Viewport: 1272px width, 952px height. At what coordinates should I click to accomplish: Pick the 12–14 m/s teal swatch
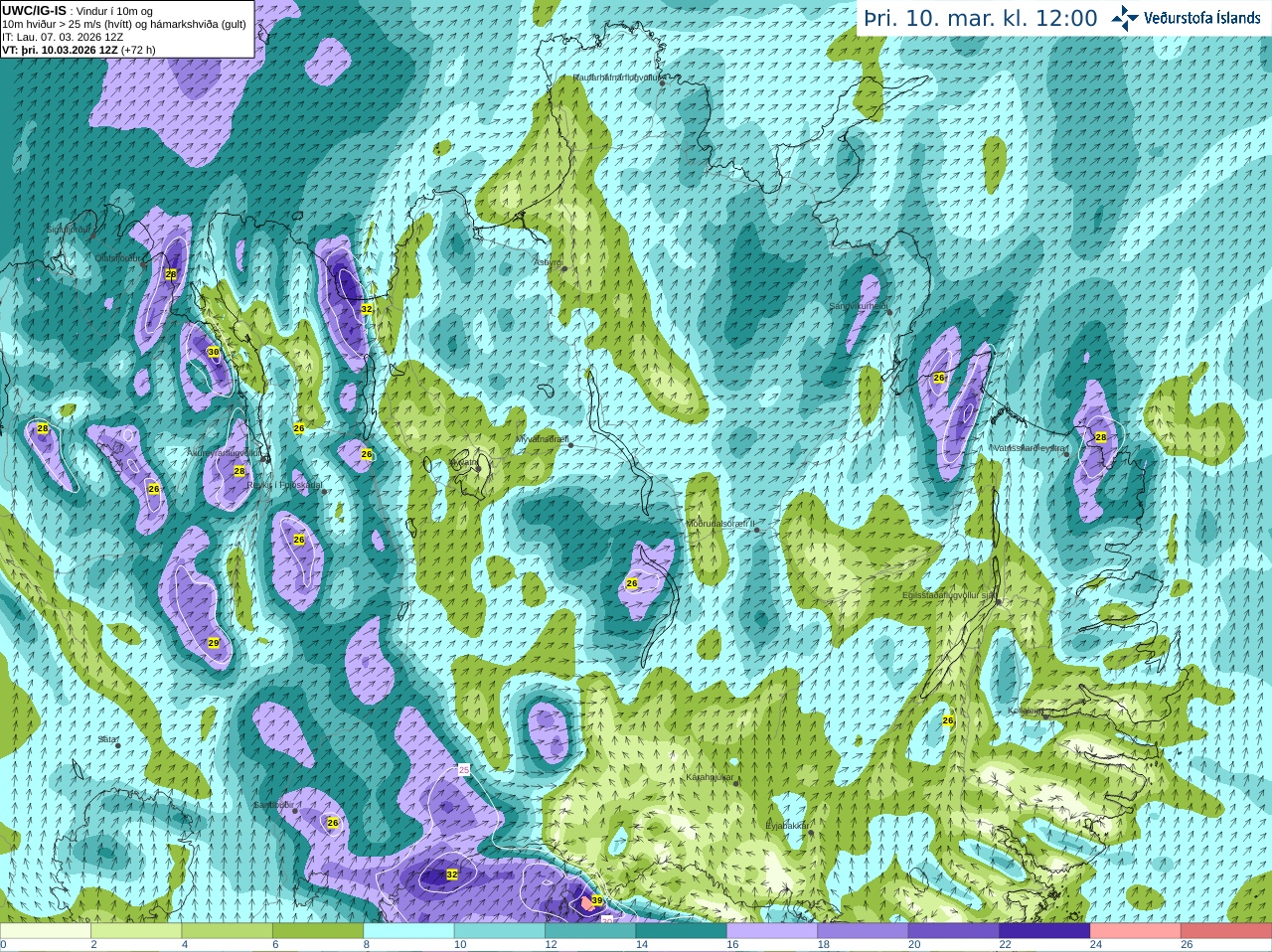point(590,931)
